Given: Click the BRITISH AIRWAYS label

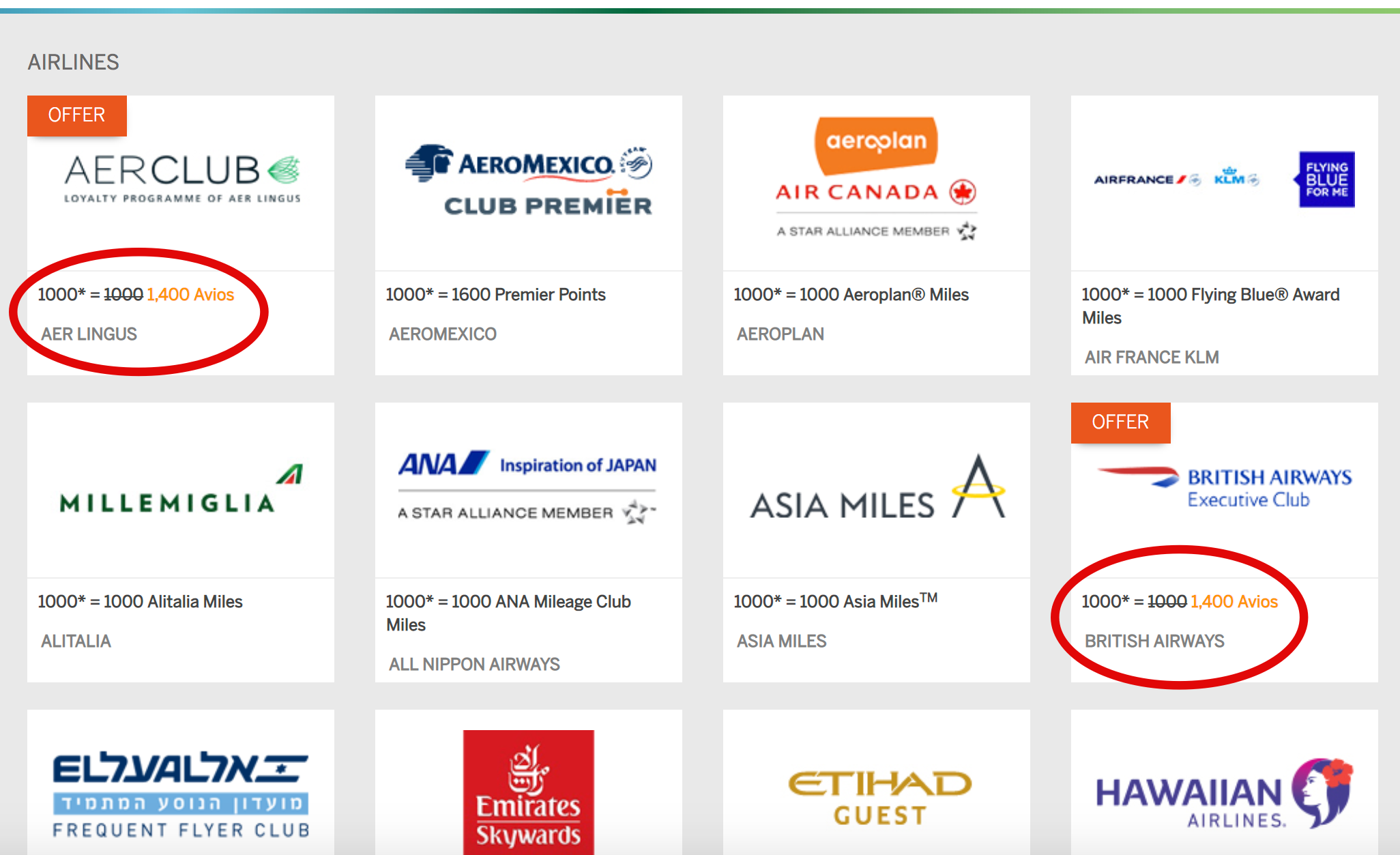Looking at the screenshot, I should tap(1154, 641).
